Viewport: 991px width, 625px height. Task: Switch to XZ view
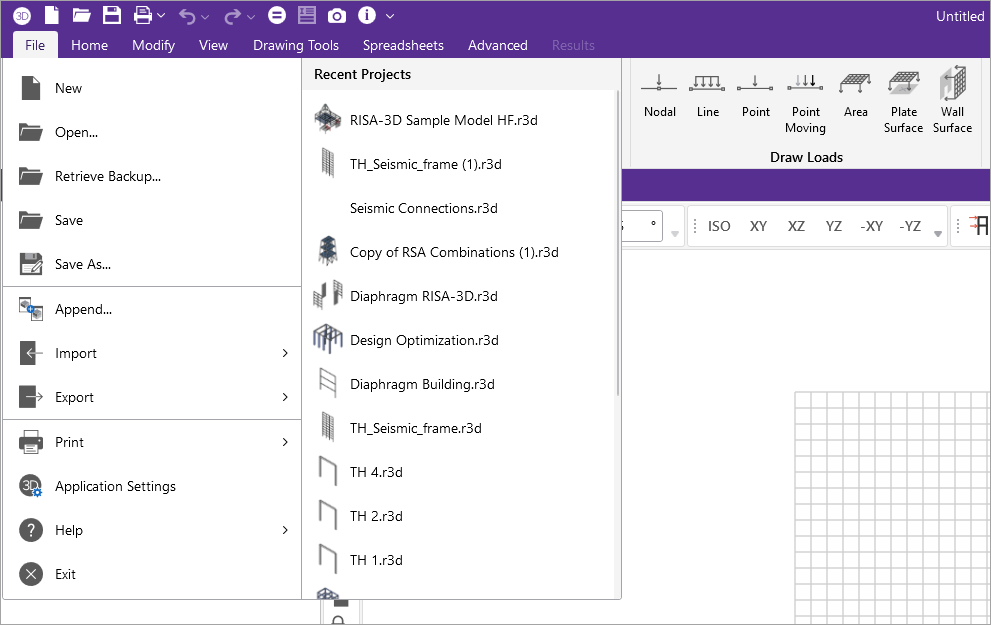(x=796, y=226)
